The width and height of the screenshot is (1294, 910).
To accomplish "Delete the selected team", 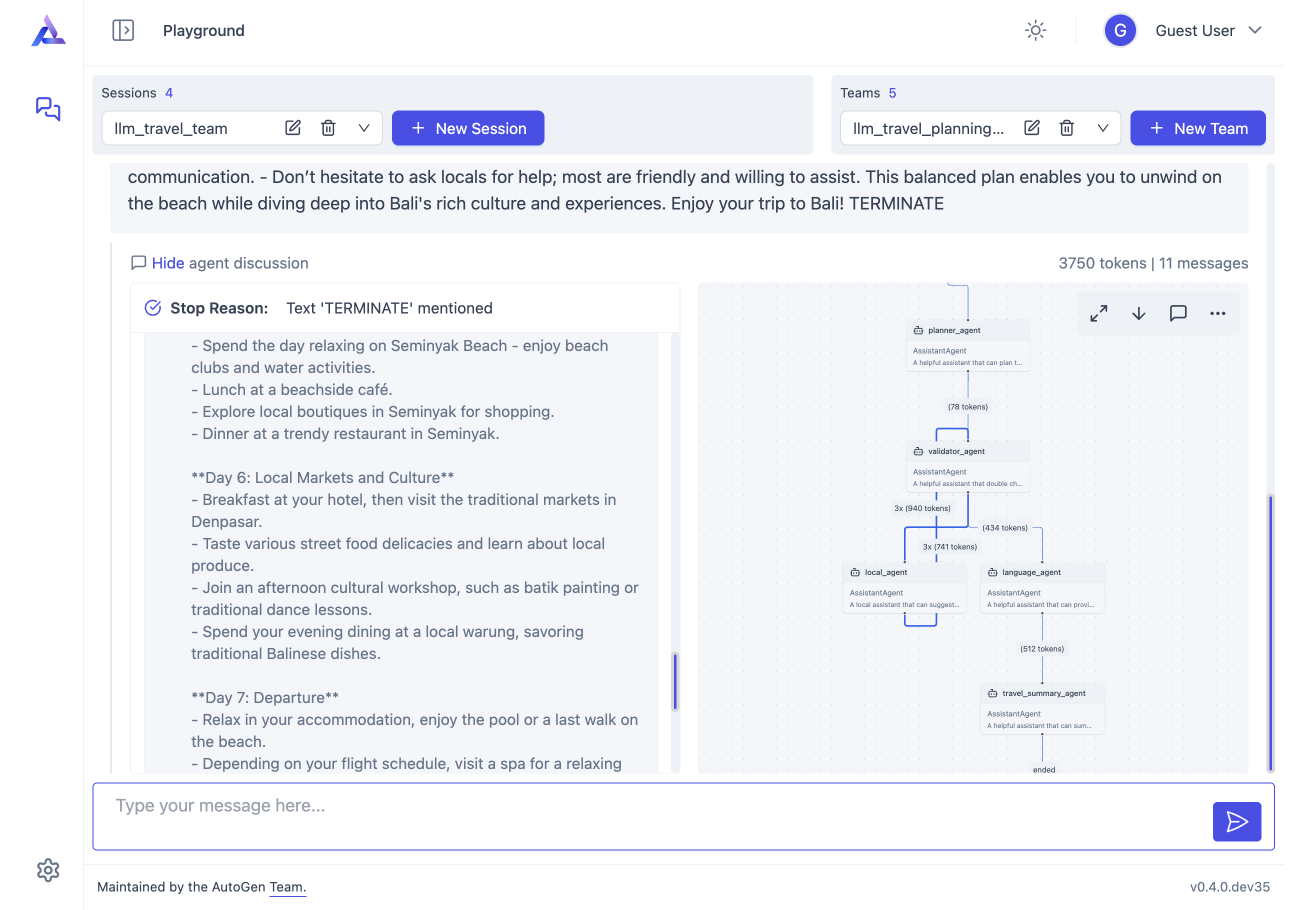I will pos(1067,128).
